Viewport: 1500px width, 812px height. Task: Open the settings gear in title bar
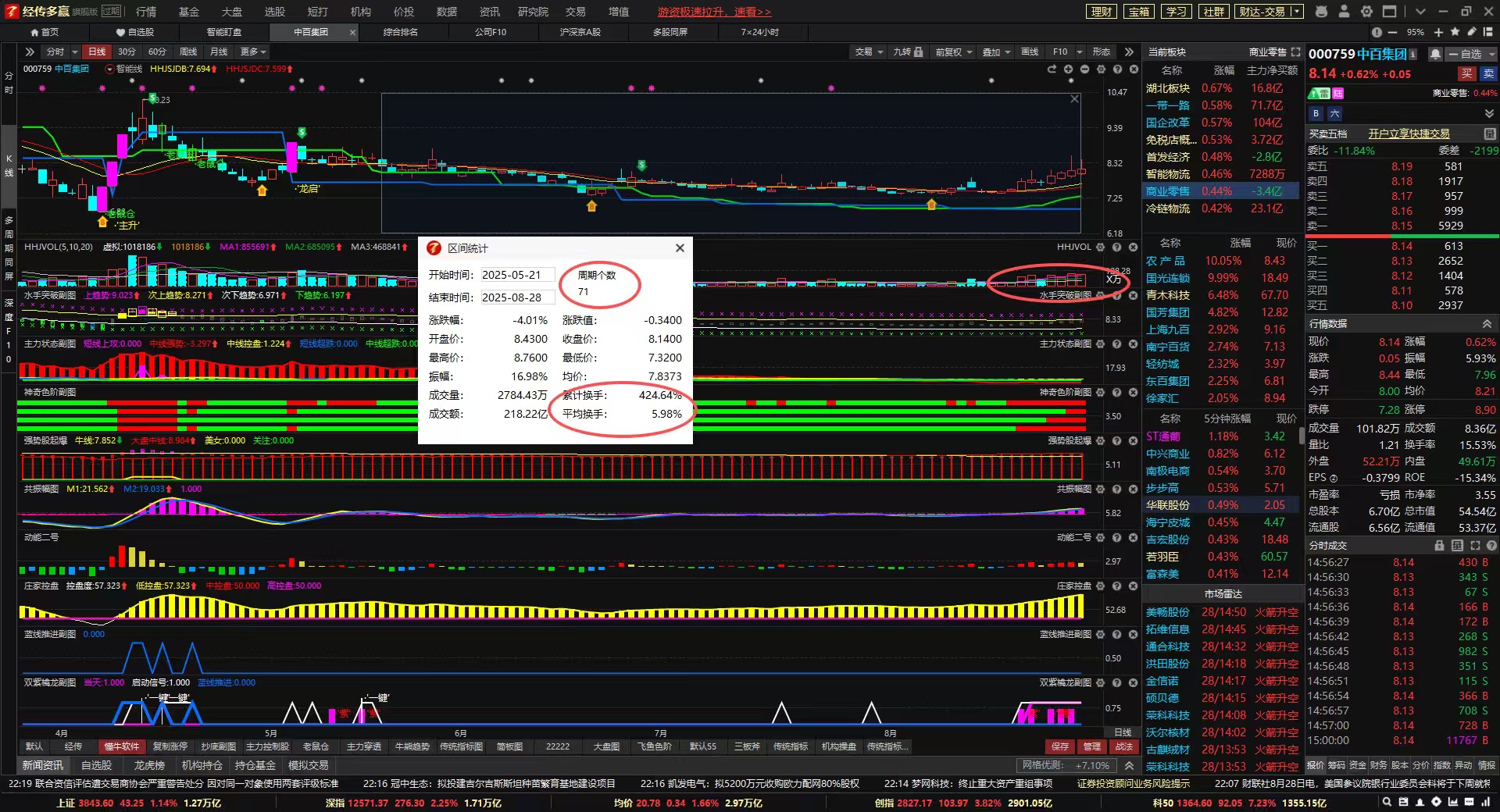click(x=1366, y=12)
